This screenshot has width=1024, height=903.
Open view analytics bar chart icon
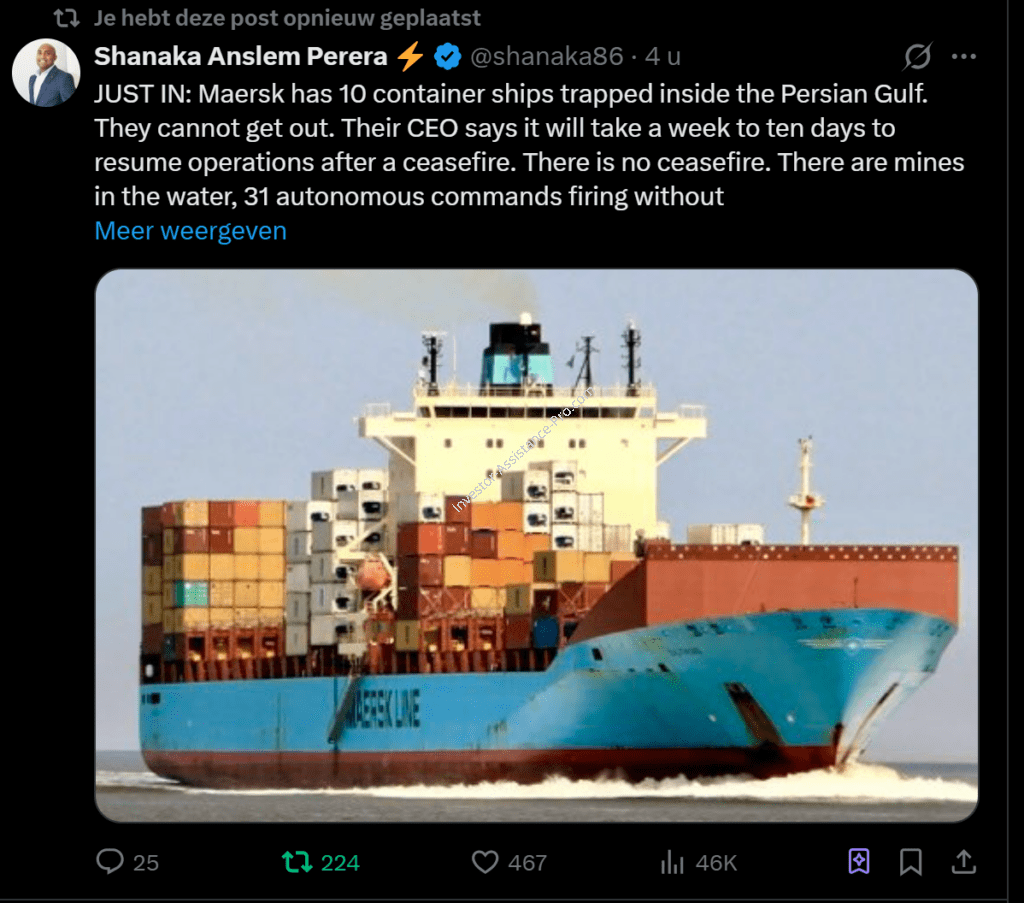[x=672, y=862]
